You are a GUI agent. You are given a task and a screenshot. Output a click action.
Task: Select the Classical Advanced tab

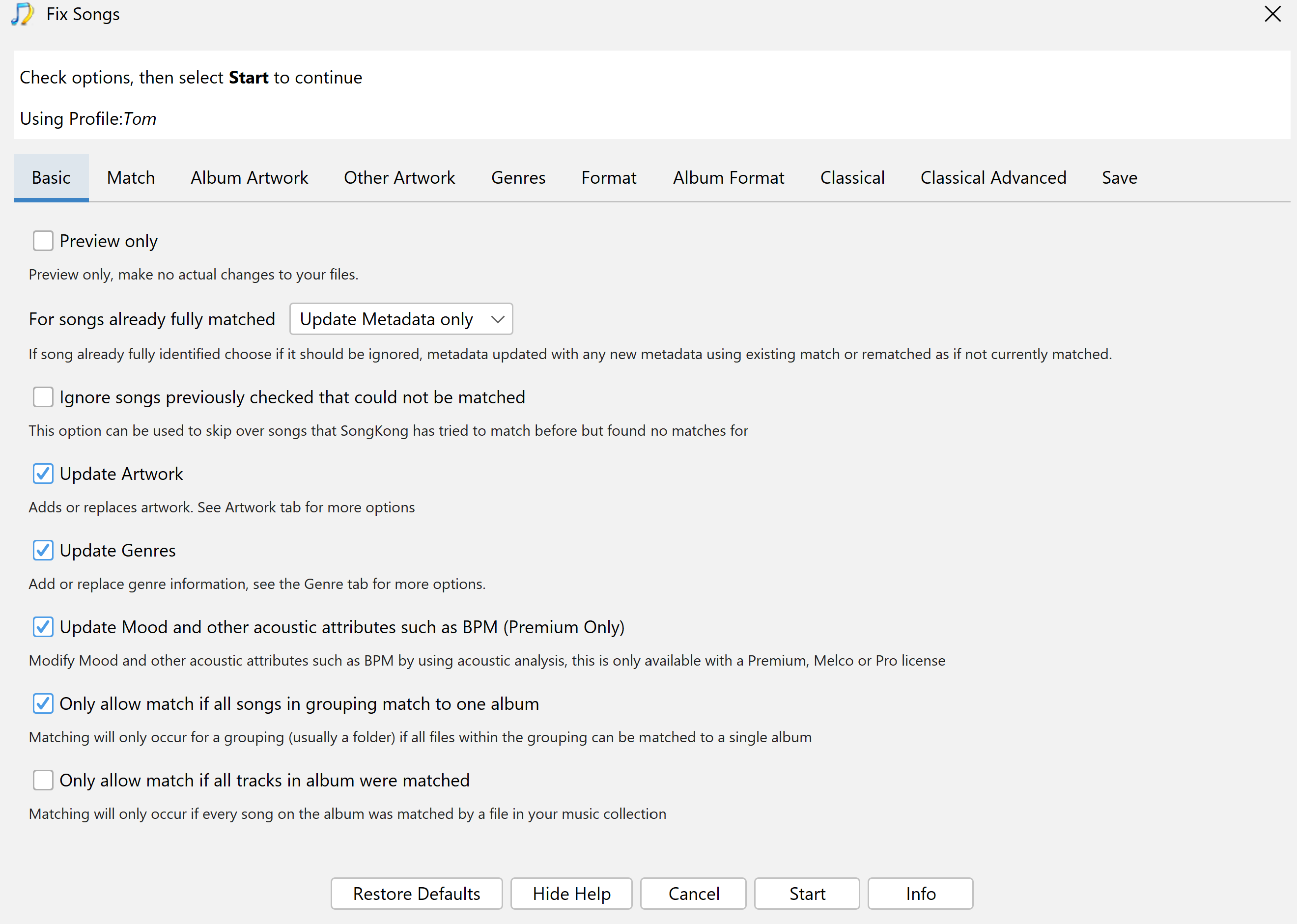(993, 177)
